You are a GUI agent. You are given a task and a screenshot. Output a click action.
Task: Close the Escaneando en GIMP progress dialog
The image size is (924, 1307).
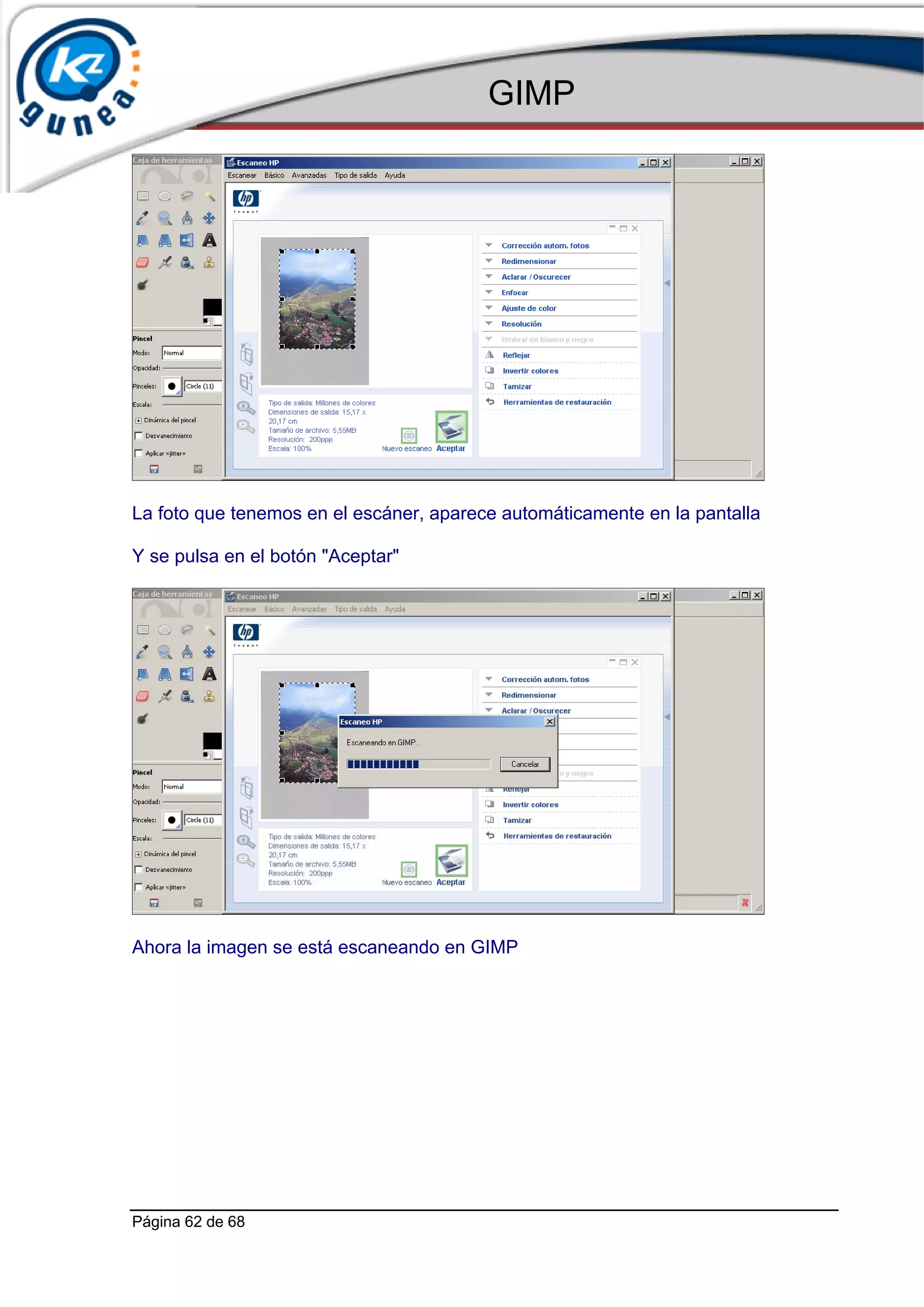click(x=550, y=722)
